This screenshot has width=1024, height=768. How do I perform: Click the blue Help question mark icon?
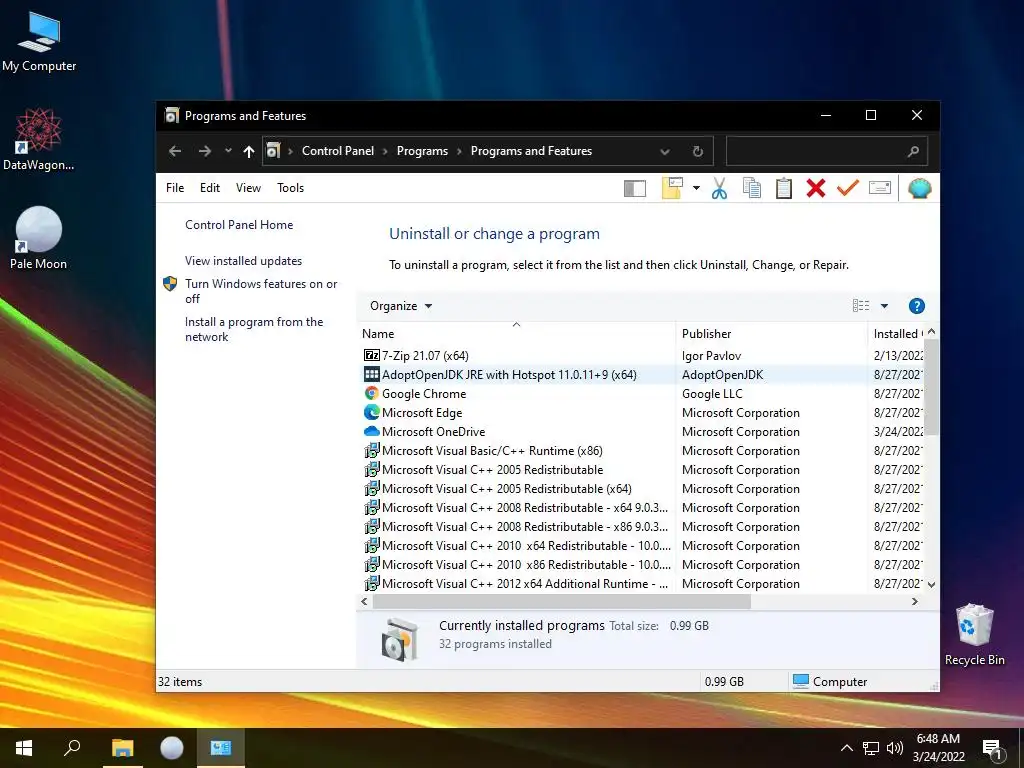(x=916, y=306)
